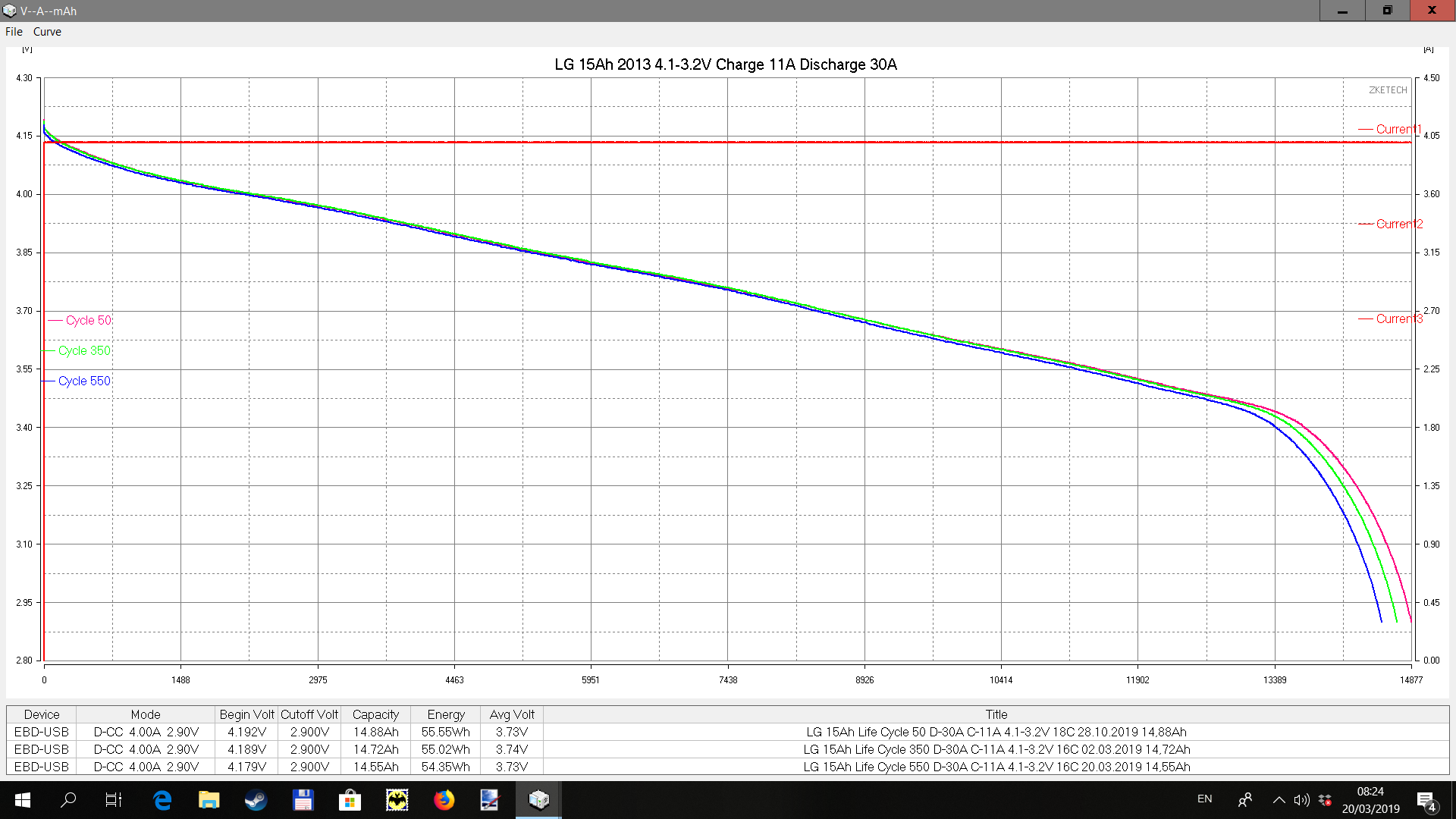Open Task View in taskbar
1456x819 pixels.
114,799
